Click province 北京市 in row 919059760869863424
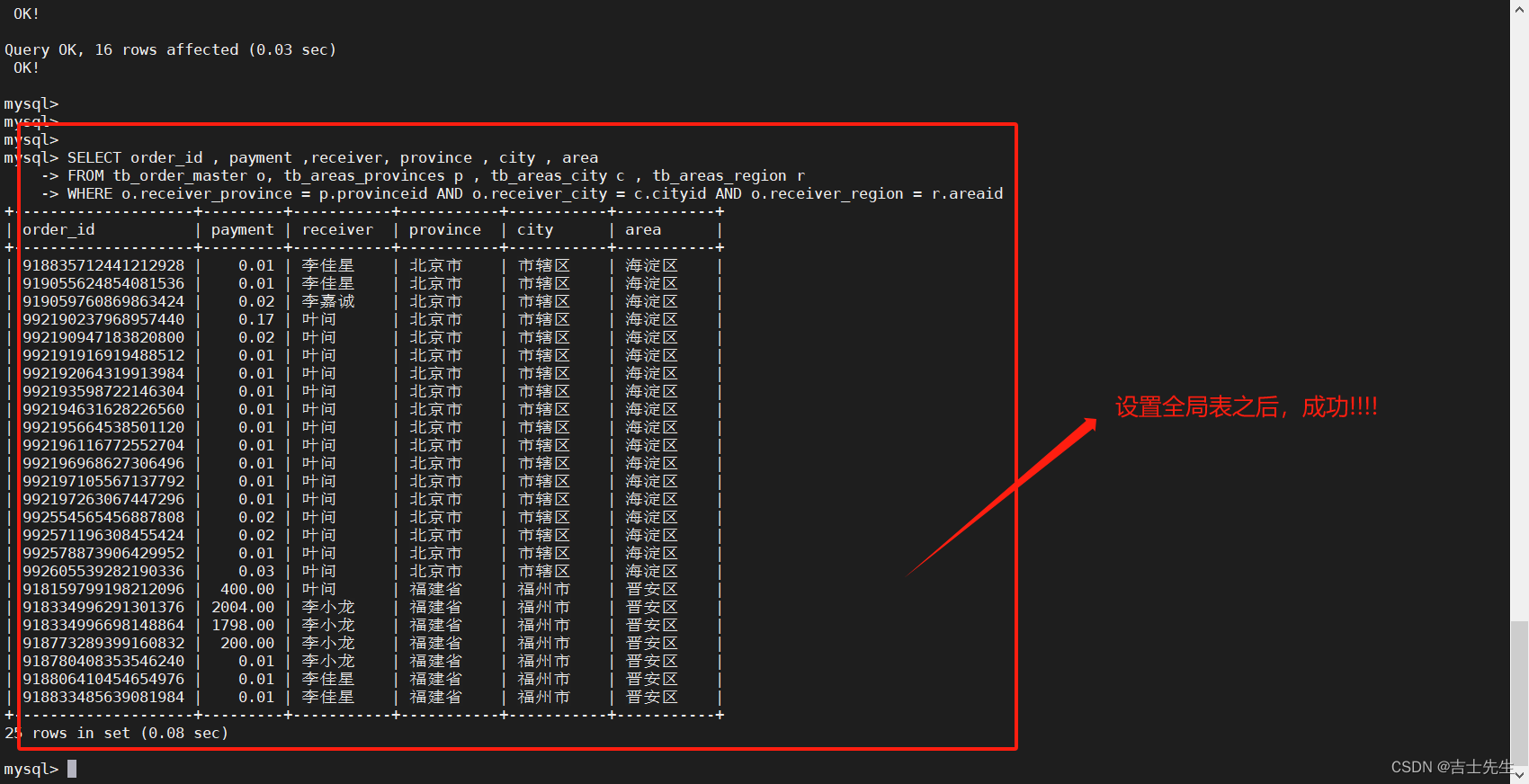1529x784 pixels. click(436, 301)
